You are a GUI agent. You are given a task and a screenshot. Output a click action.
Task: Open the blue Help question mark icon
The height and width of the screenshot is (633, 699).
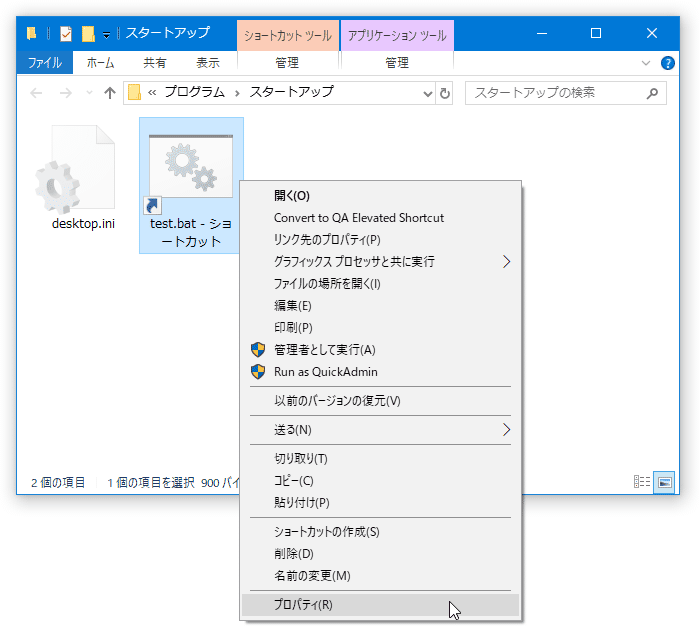tap(667, 63)
